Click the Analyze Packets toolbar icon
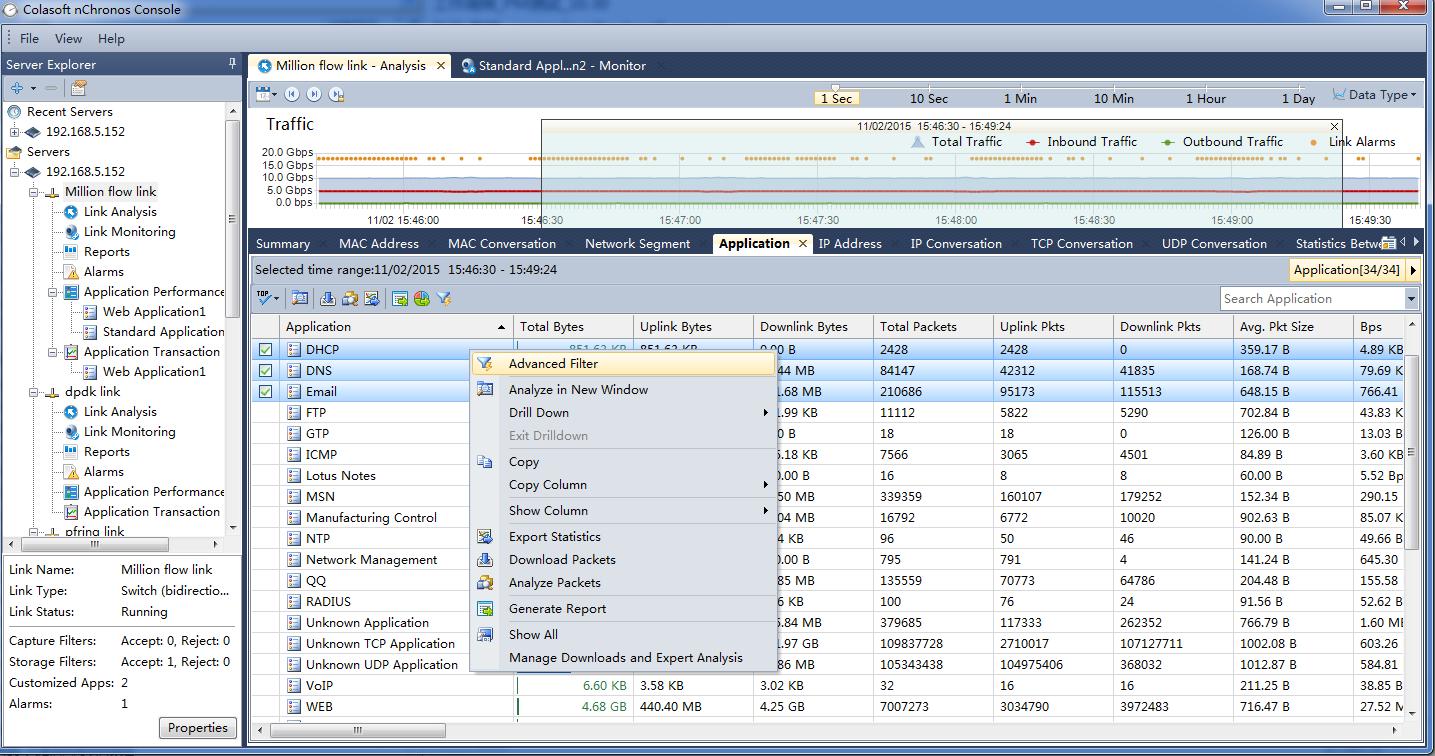Image resolution: width=1435 pixels, height=756 pixels. pos(349,298)
